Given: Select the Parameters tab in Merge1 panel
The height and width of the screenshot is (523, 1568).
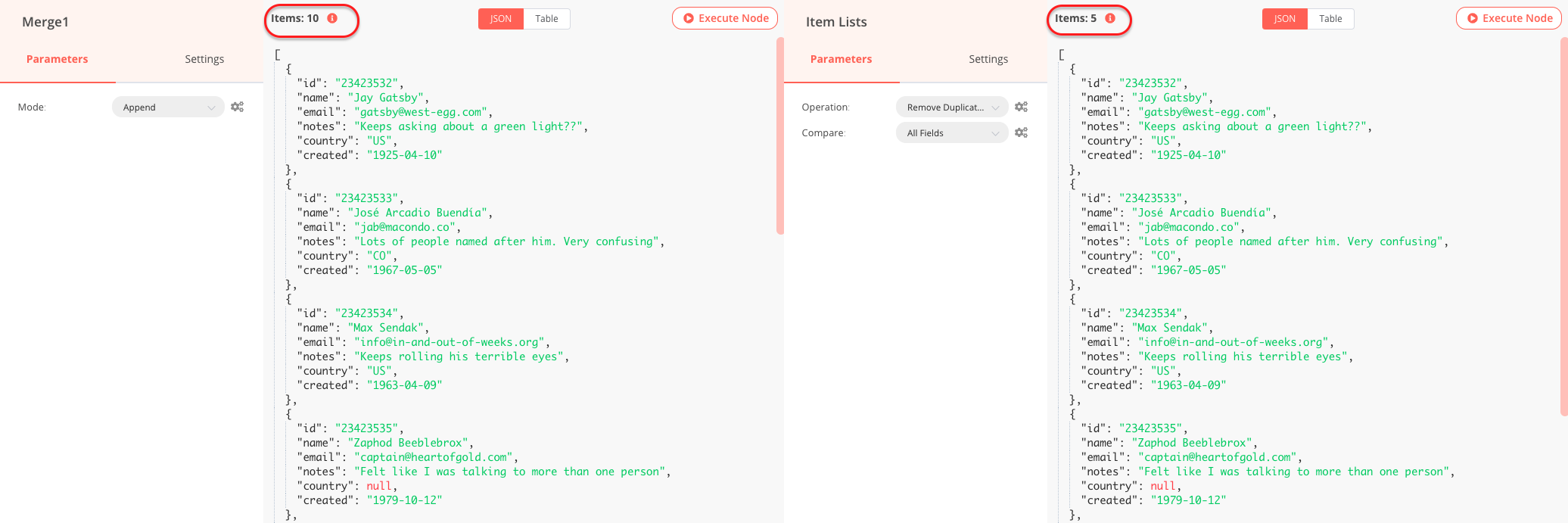Looking at the screenshot, I should pos(58,59).
